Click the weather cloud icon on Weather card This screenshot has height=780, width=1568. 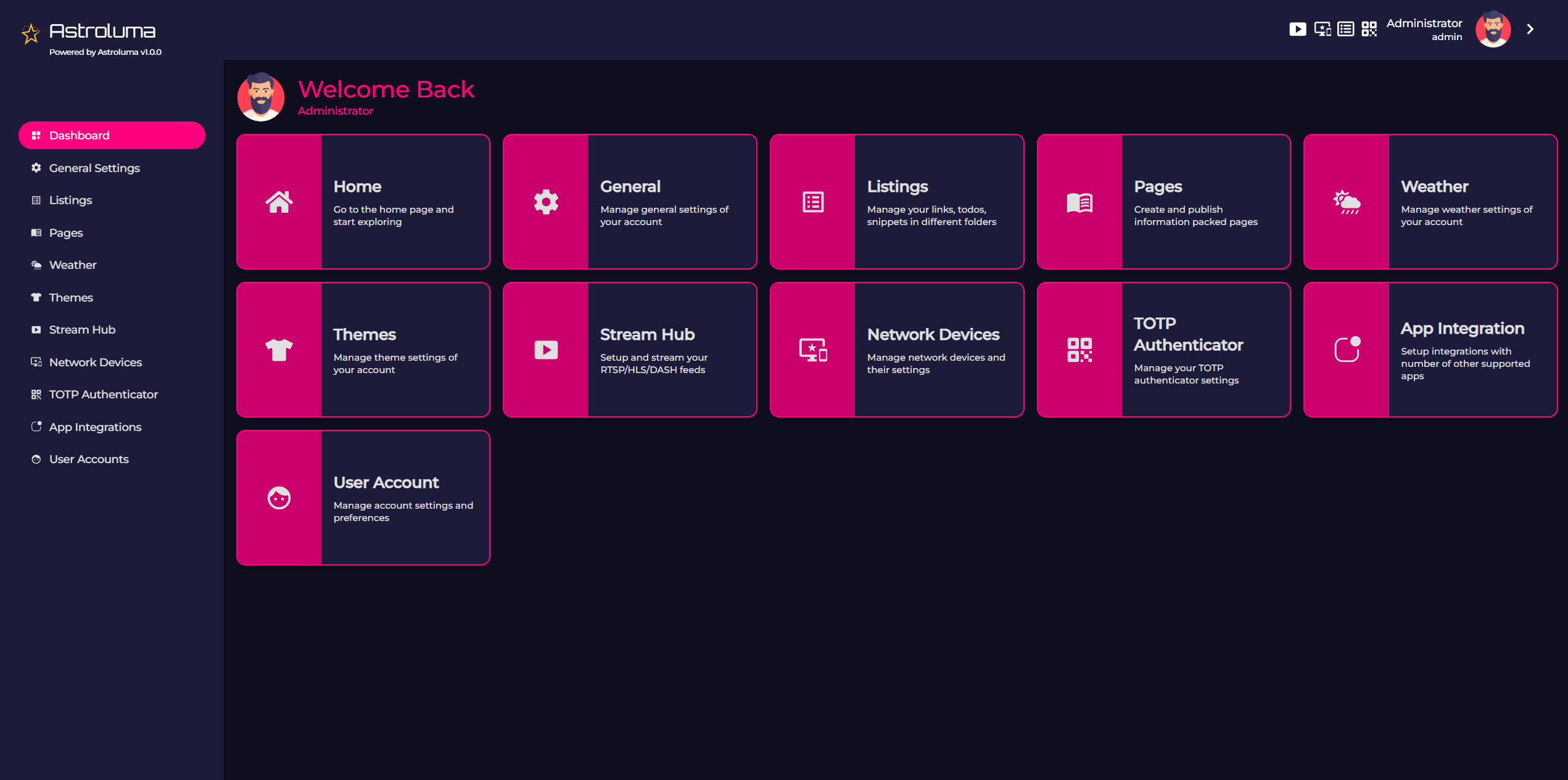[1347, 202]
